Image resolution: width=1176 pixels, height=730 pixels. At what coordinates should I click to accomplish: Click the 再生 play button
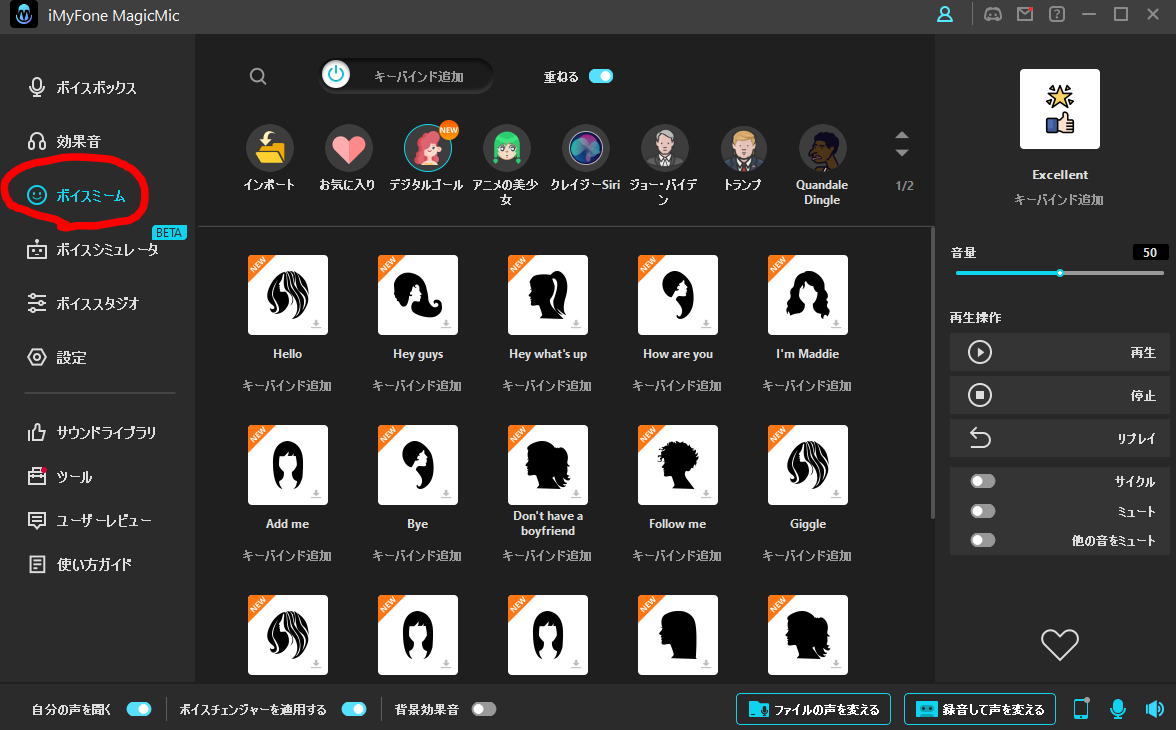click(x=1060, y=352)
